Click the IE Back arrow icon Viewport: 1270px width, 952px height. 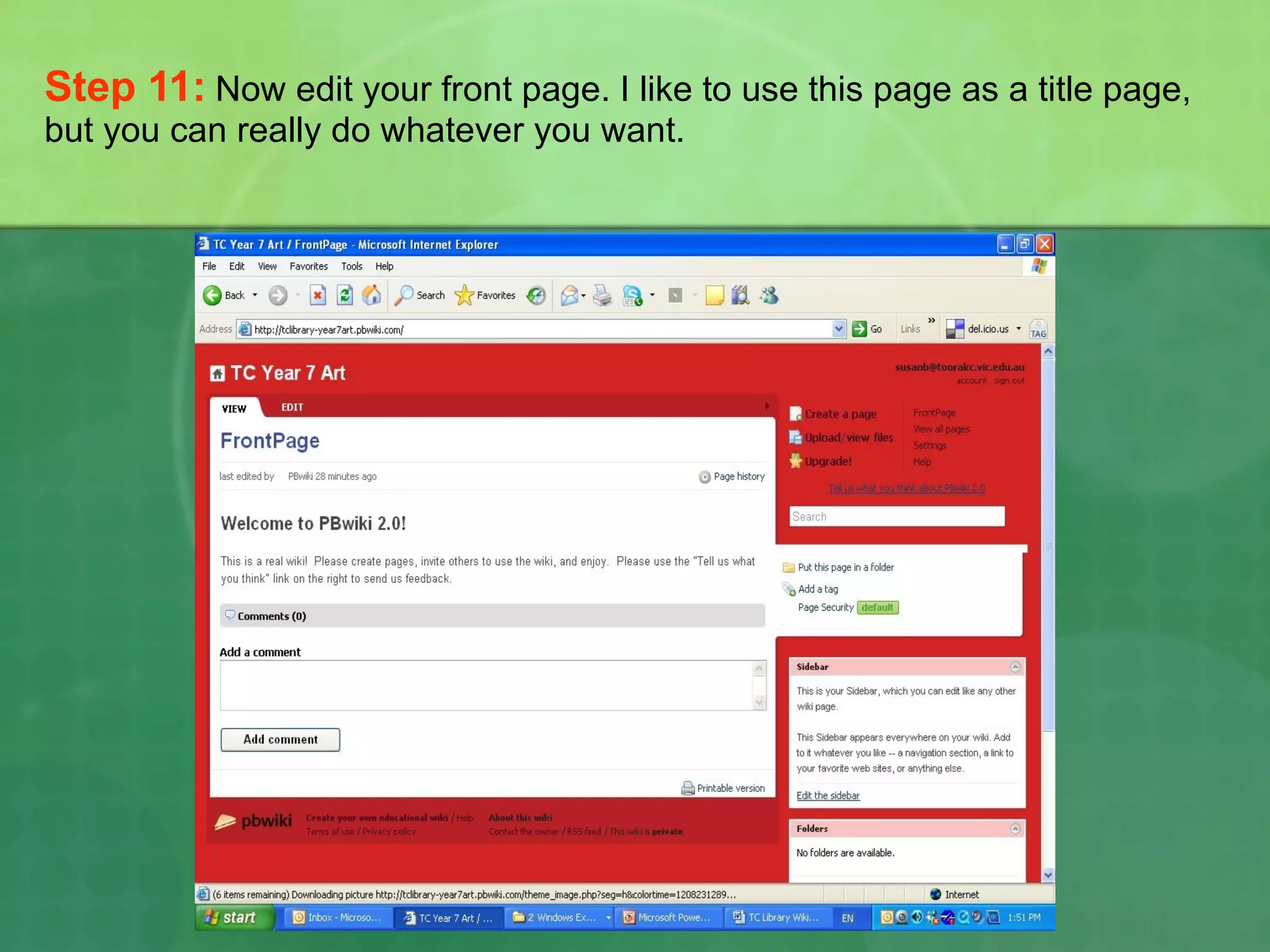[212, 296]
